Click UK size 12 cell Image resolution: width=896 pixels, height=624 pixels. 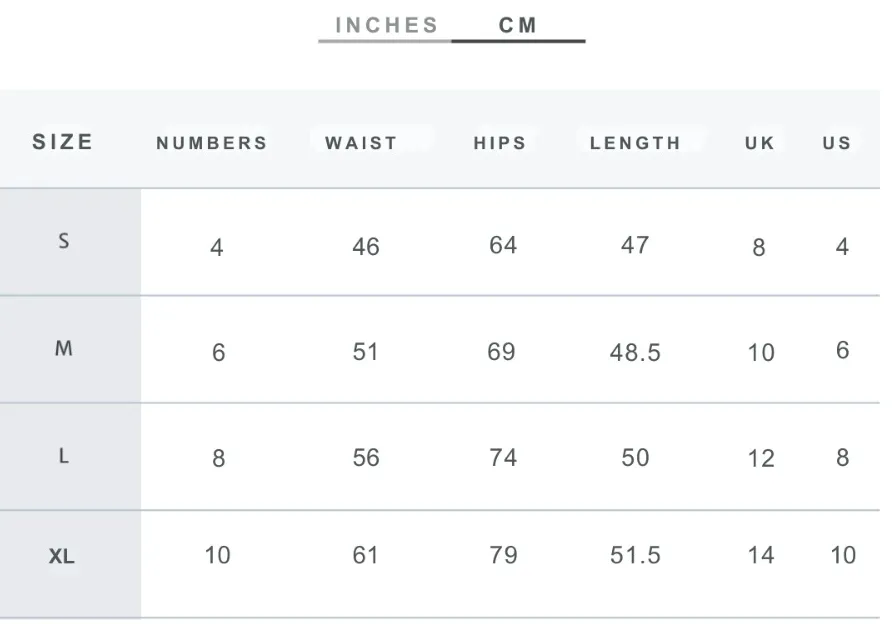tap(761, 458)
